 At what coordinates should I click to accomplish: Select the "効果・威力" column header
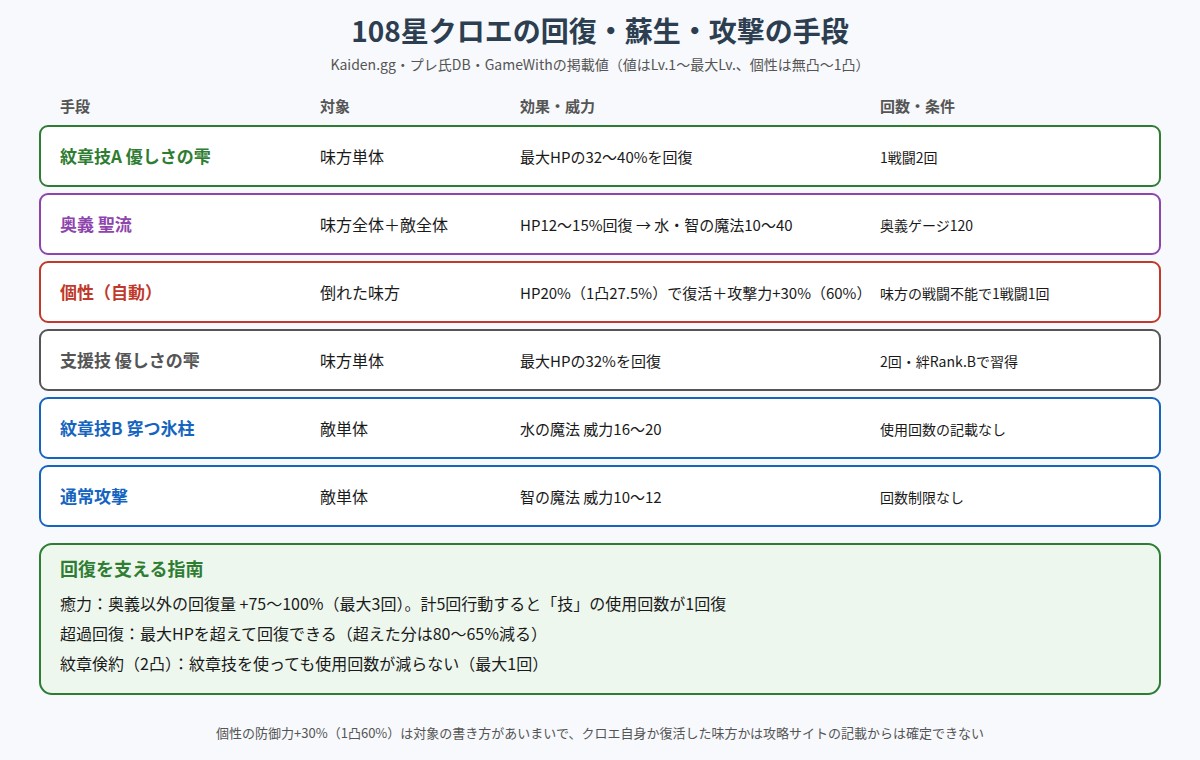(557, 107)
